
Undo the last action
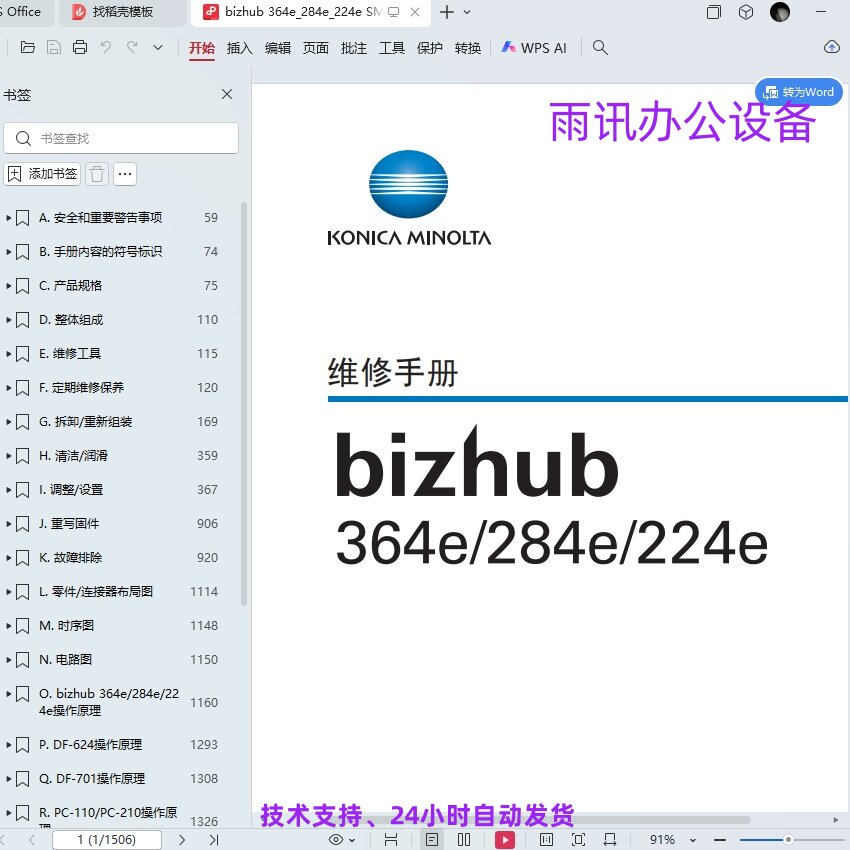pyautogui.click(x=106, y=48)
